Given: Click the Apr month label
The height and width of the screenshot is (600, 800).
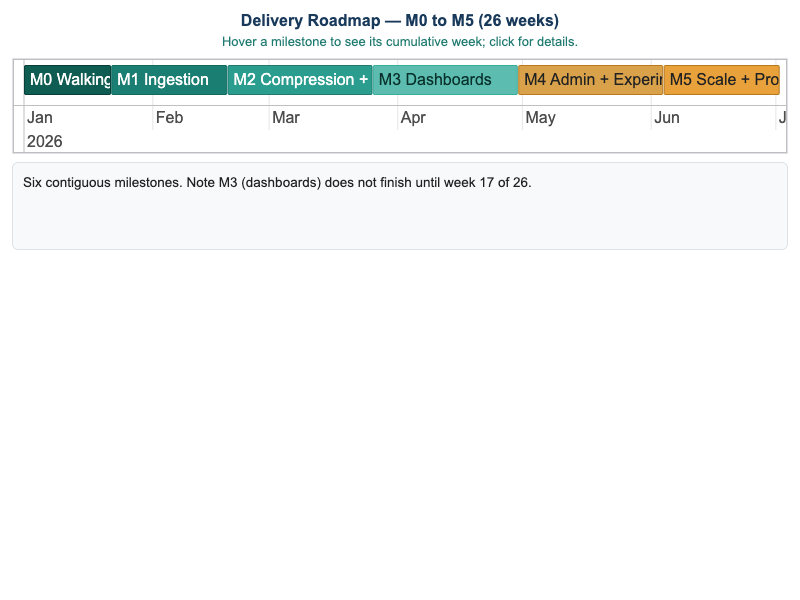Looking at the screenshot, I should pyautogui.click(x=413, y=118).
